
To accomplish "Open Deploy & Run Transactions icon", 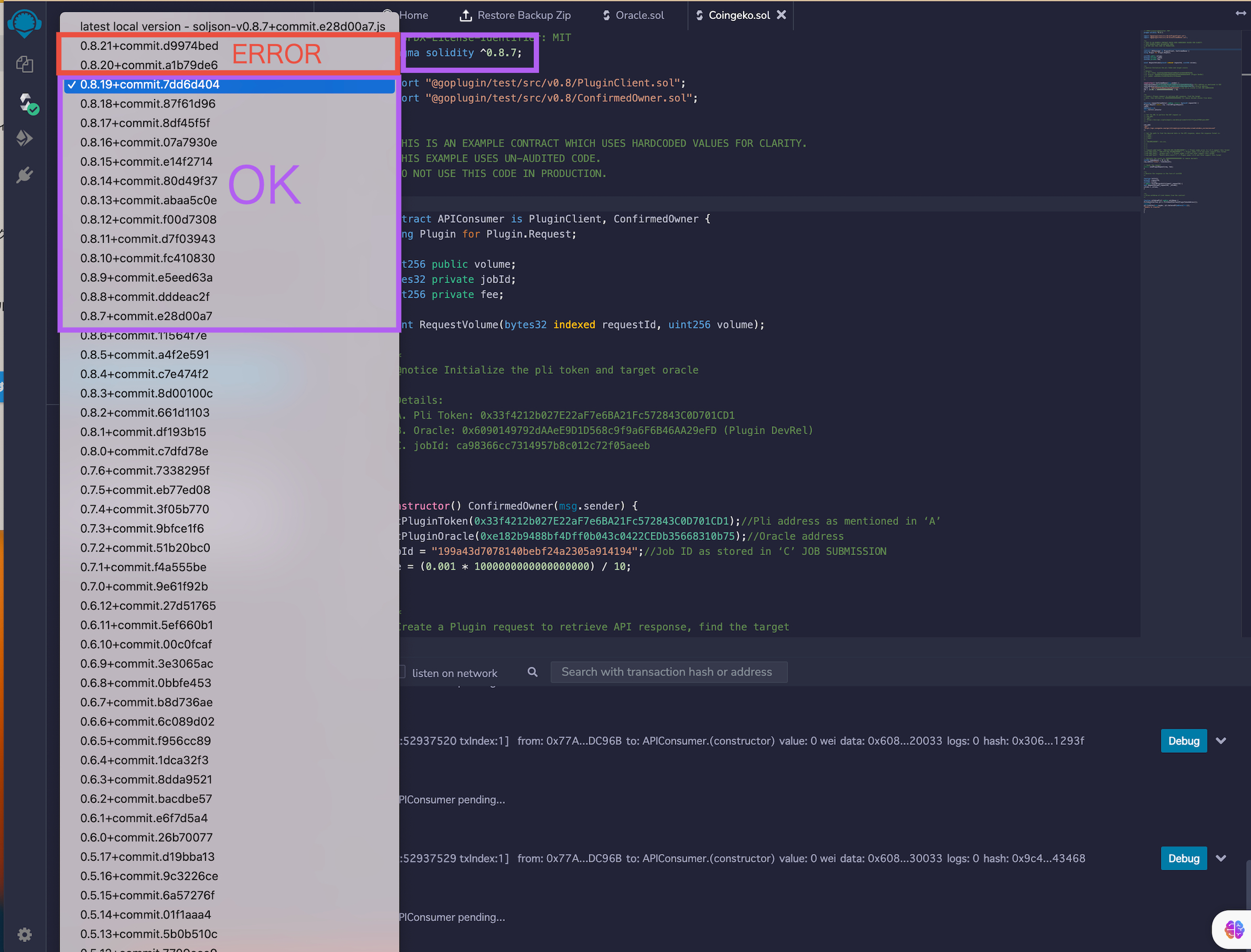I will click(x=24, y=138).
